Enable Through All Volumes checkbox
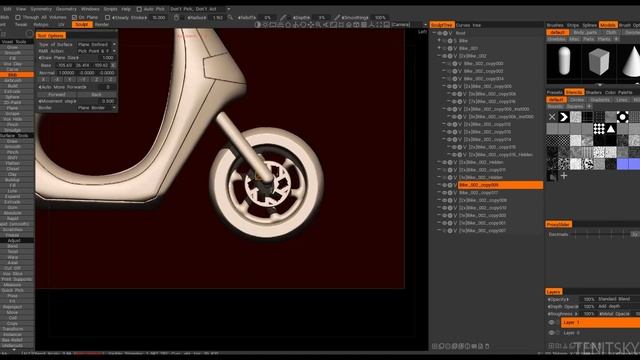 [18, 18]
